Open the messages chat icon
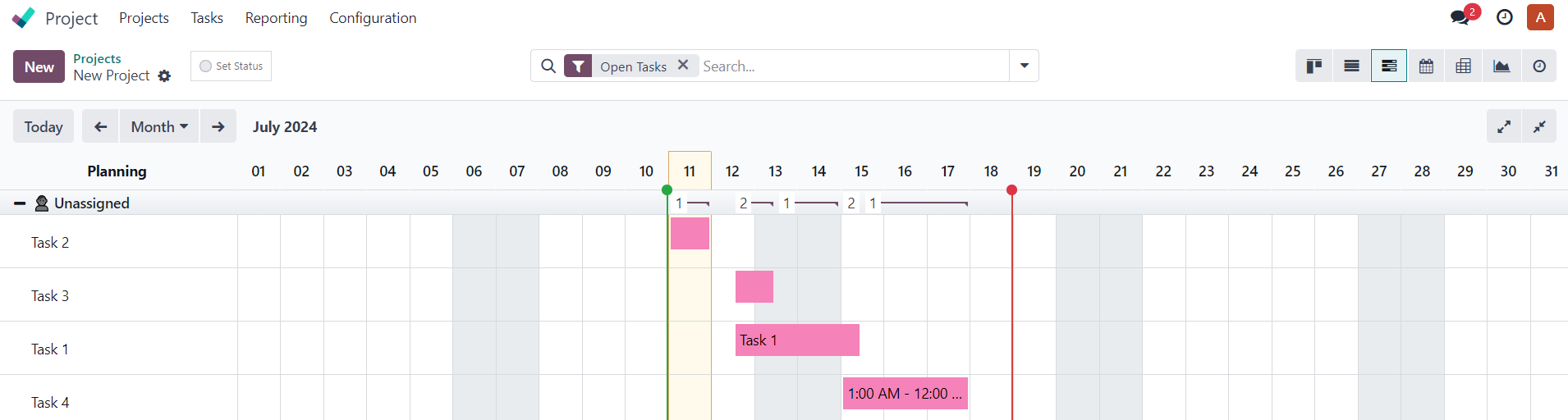1568x420 pixels. 1460,17
